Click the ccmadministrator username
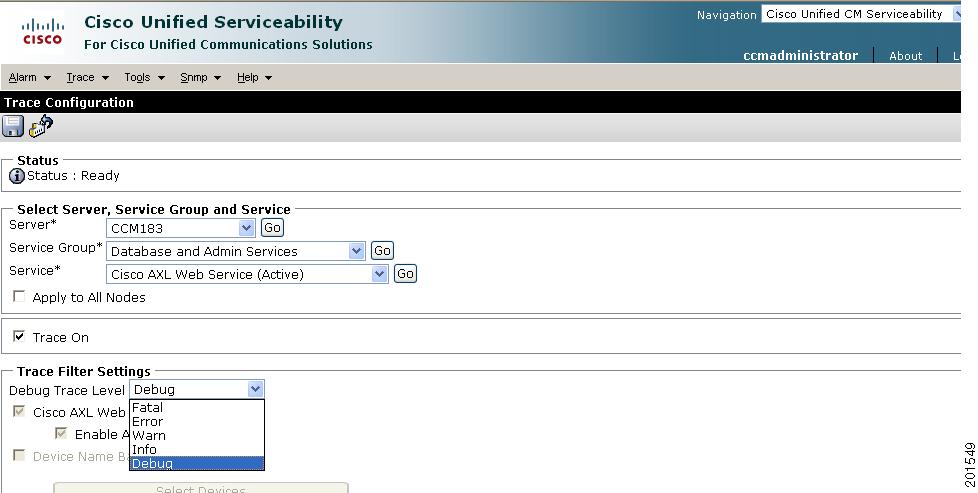Image resolution: width=978 pixels, height=493 pixels. [800, 56]
